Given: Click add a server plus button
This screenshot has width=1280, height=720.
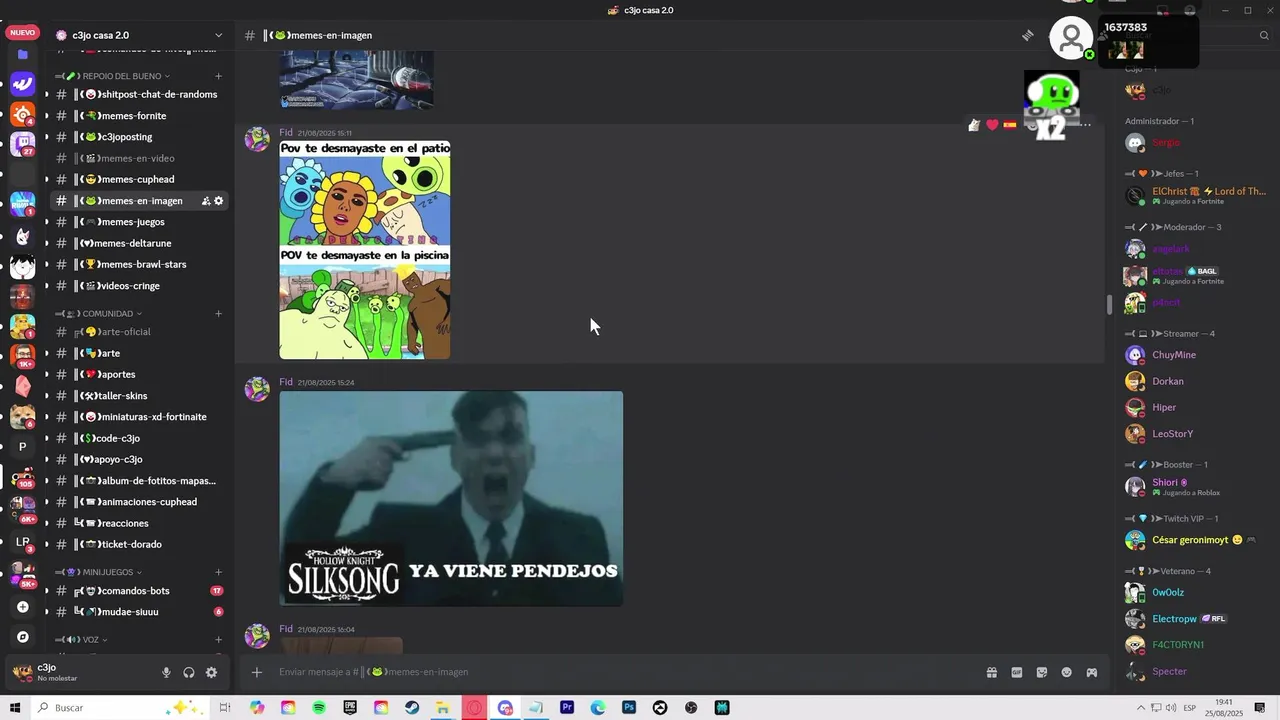Looking at the screenshot, I should point(22,607).
